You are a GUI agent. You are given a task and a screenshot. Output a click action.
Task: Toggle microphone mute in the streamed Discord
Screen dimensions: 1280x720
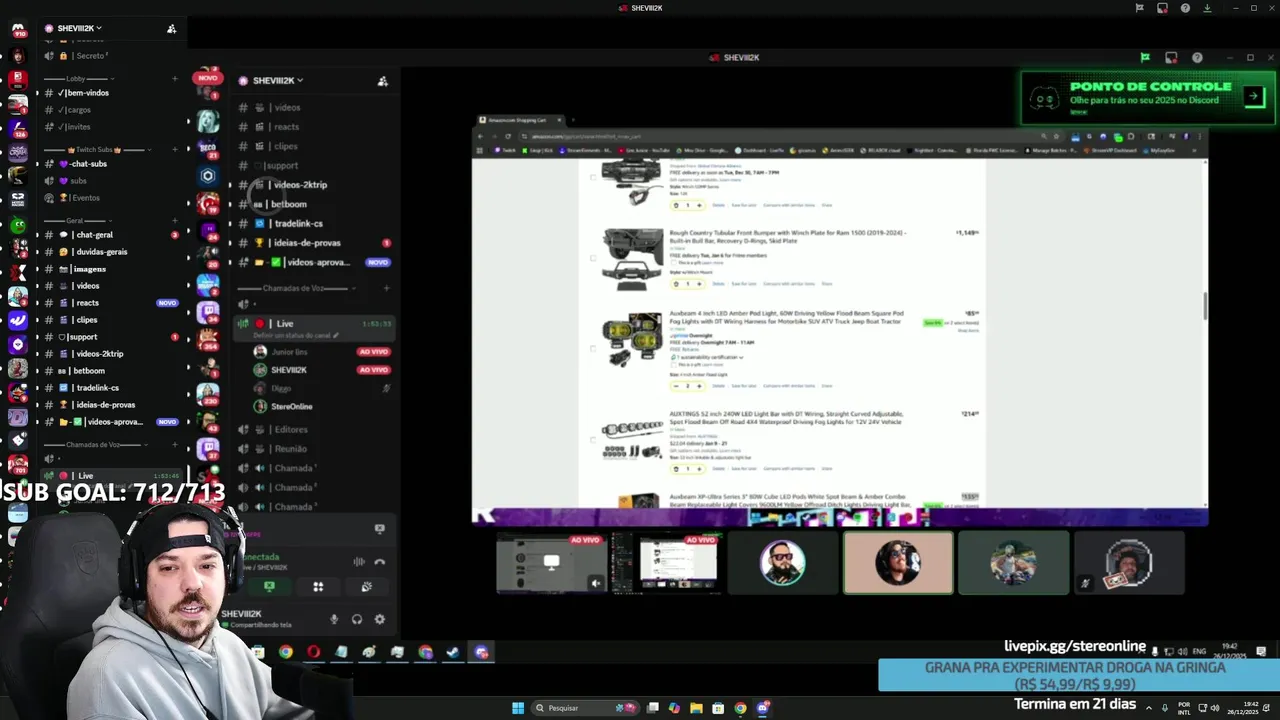334,619
